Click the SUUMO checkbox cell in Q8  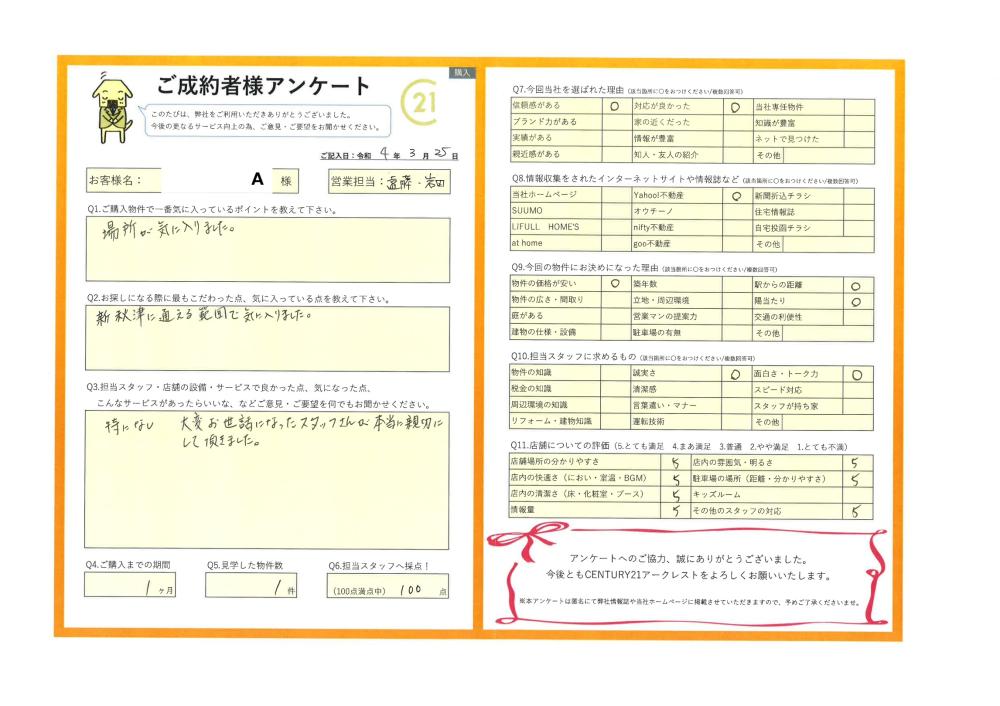coord(614,212)
